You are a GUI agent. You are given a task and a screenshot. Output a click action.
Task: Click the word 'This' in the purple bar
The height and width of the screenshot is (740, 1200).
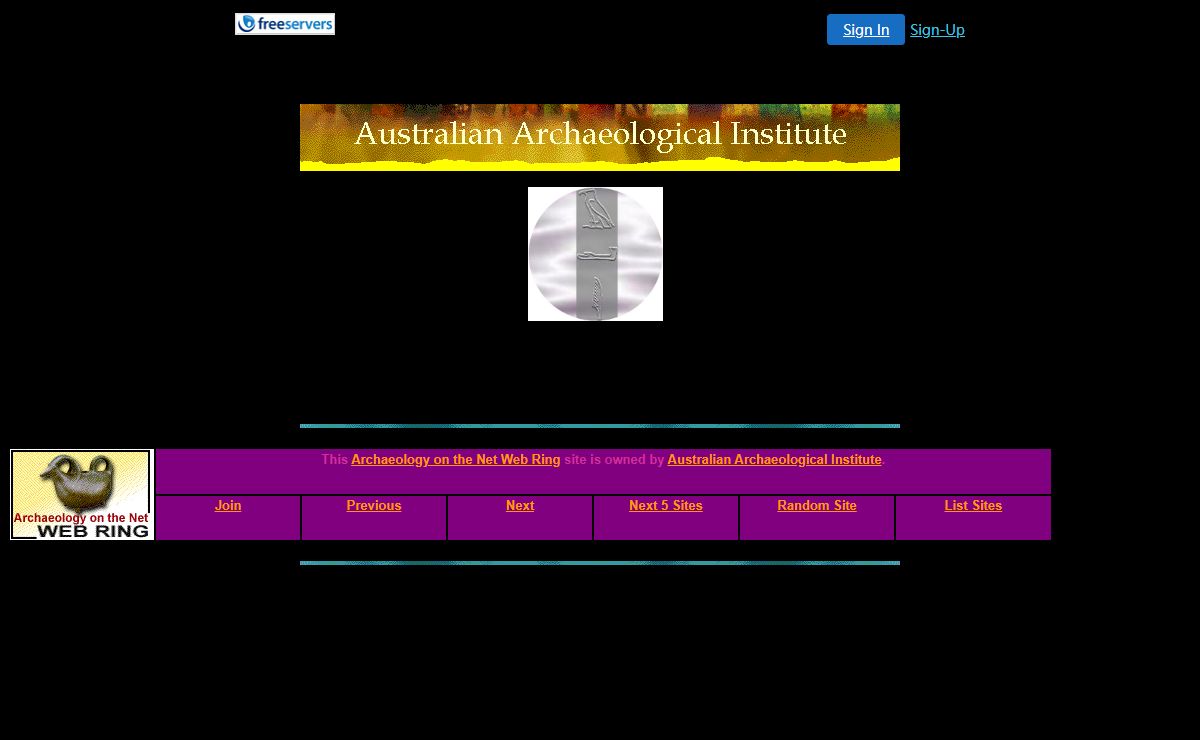point(334,460)
